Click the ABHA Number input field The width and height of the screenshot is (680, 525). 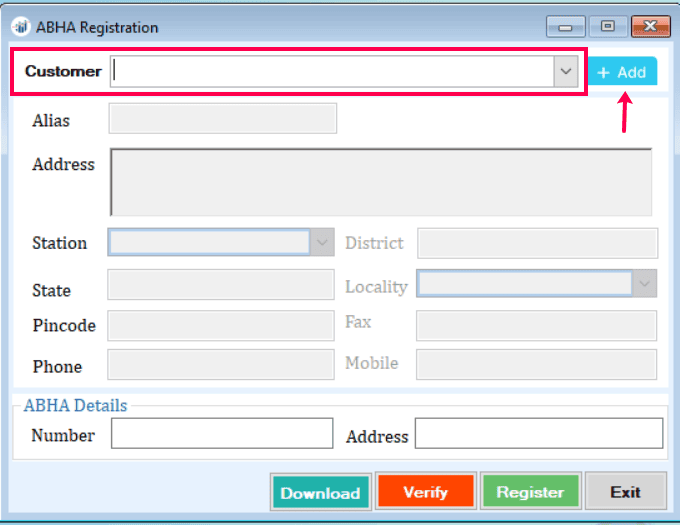(x=222, y=433)
